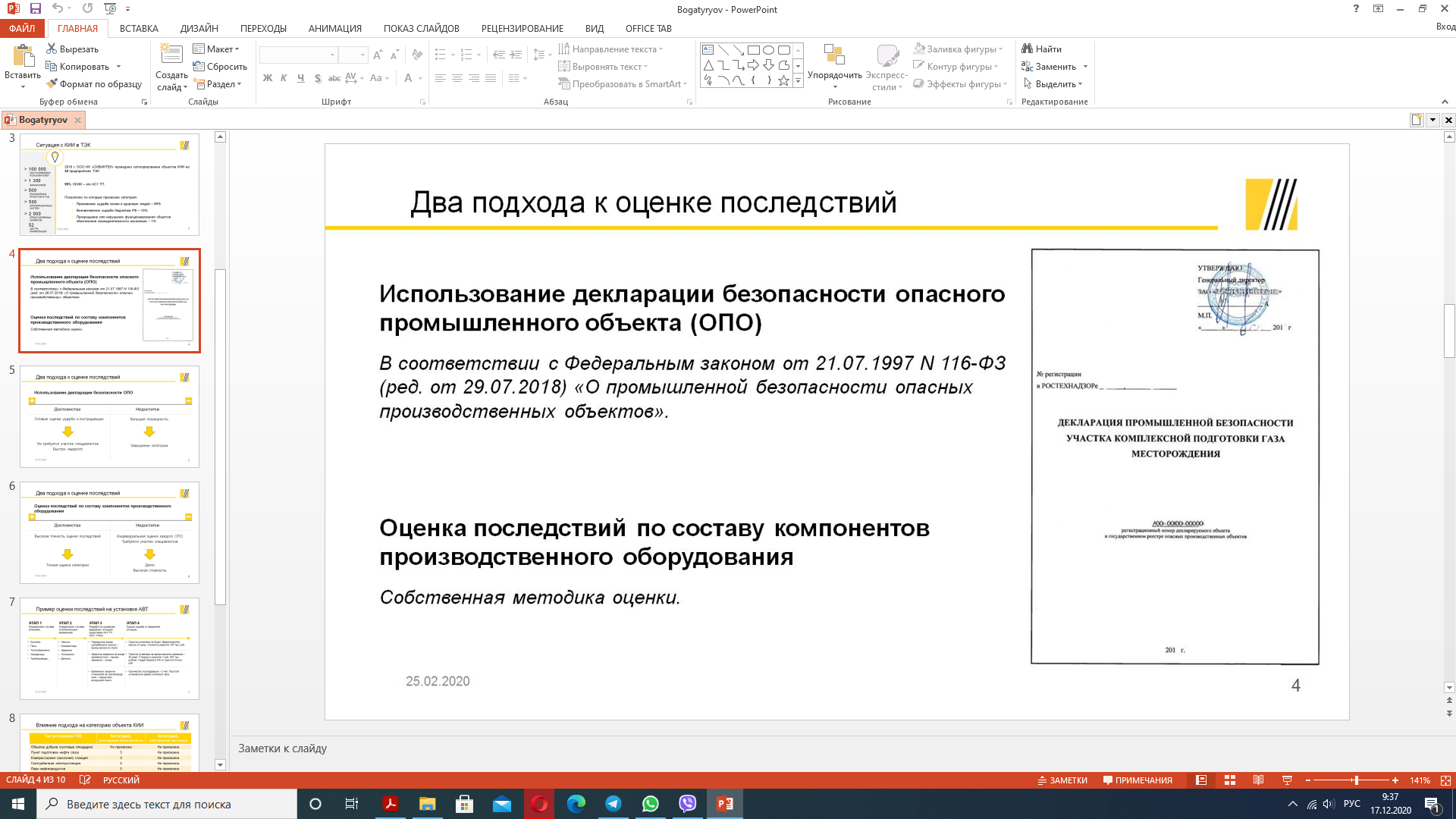This screenshot has height=819, width=1456.
Task: Switch to the ДИЗАЙН tab
Action: [199, 28]
